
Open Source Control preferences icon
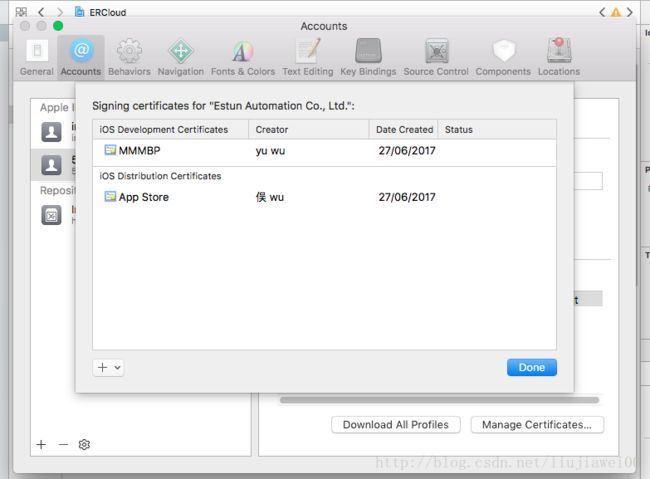(x=437, y=51)
